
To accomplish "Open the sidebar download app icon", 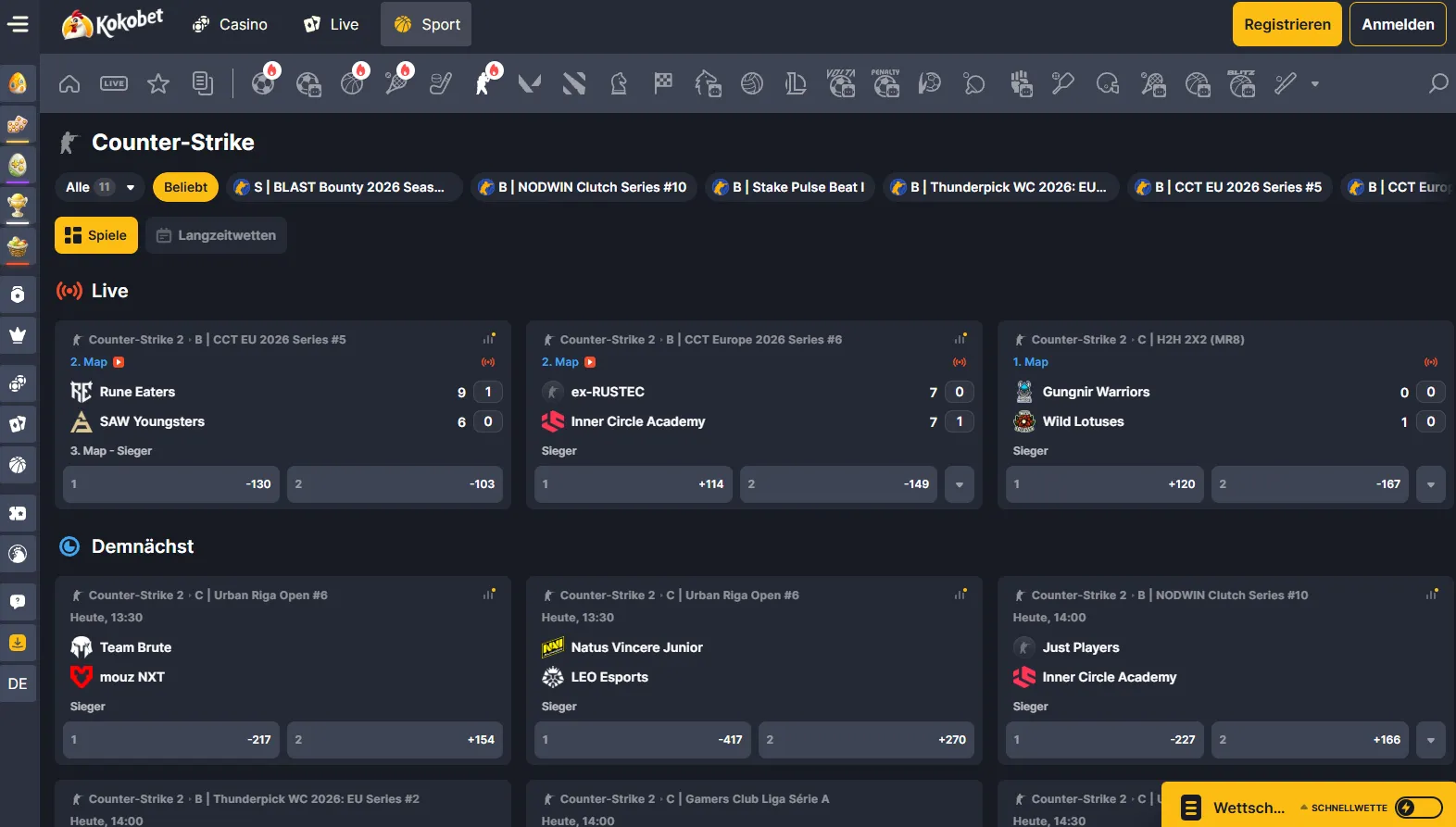I will pyautogui.click(x=18, y=642).
